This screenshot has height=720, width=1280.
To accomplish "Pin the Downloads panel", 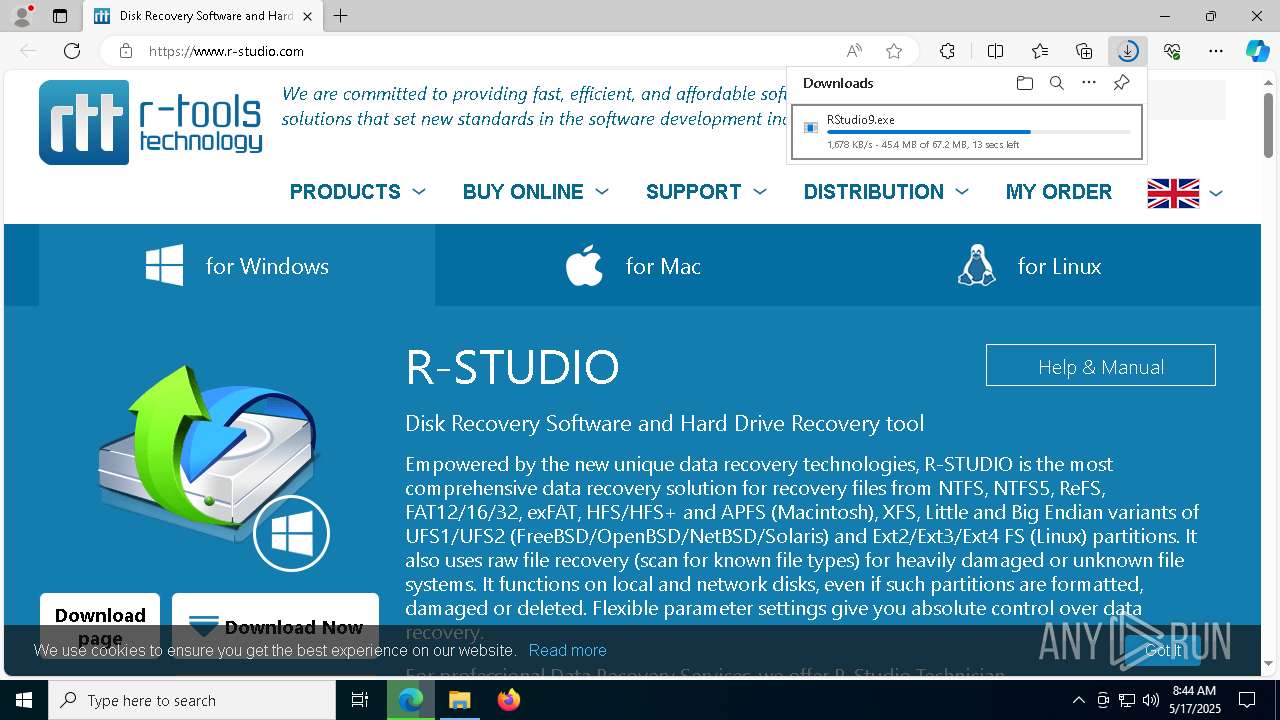I will coord(1121,83).
